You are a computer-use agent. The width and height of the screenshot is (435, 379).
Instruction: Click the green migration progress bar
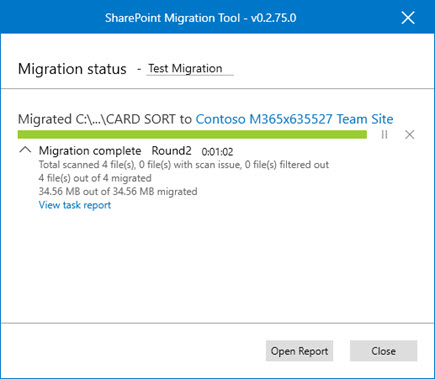192,135
